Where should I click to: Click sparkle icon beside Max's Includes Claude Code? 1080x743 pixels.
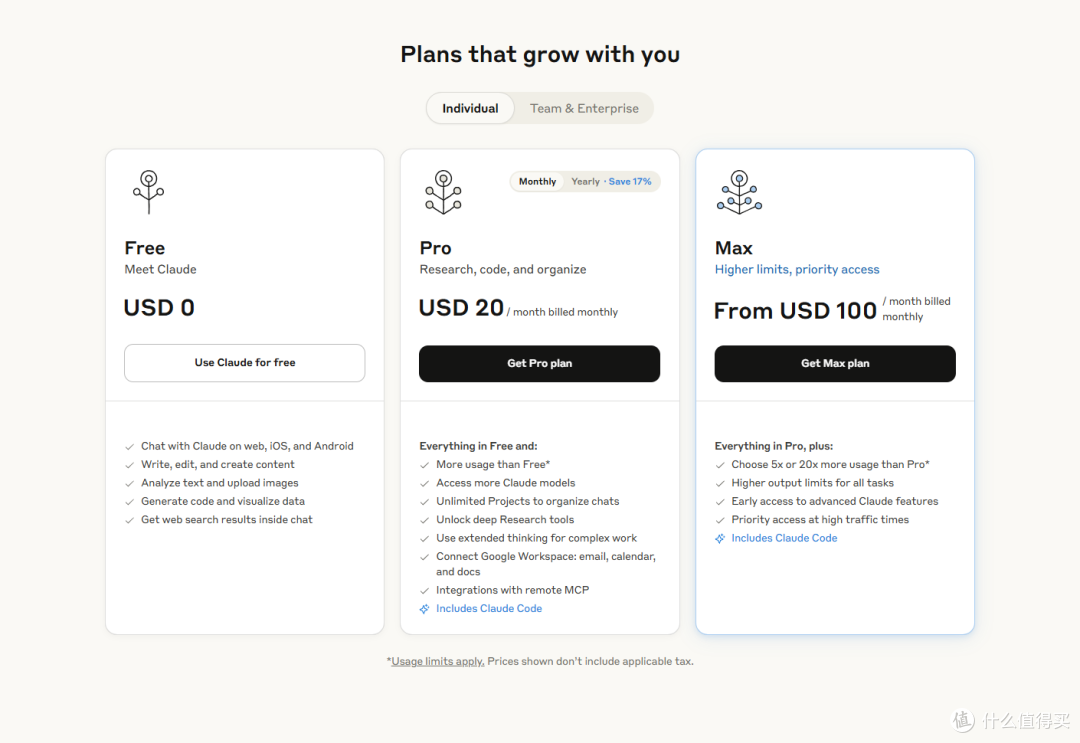pos(720,538)
